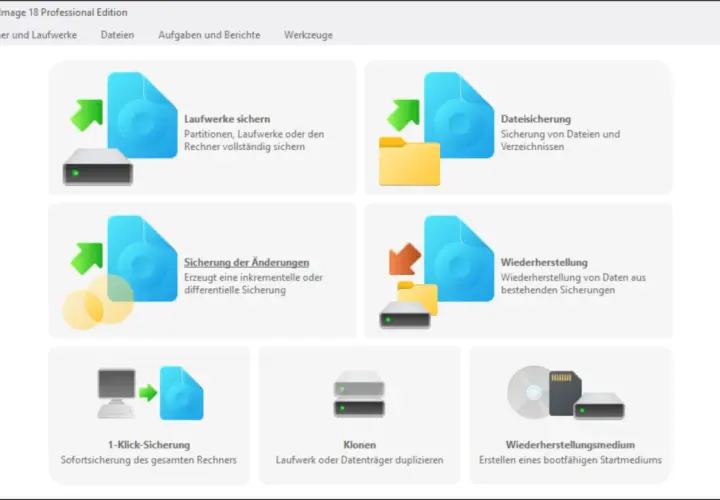Select the Dateisicherung title

click(536, 119)
